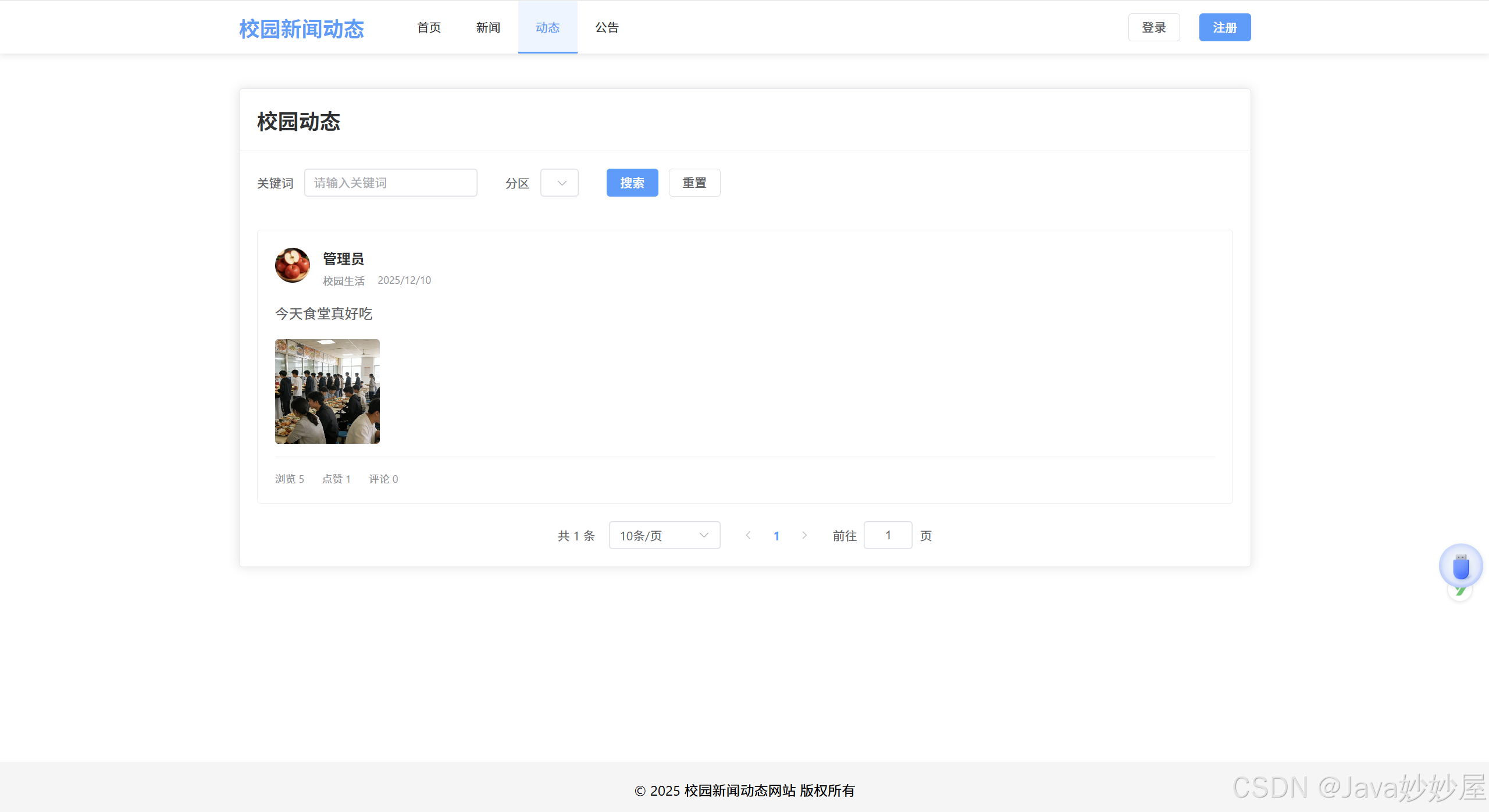Click the blue 注册 button

[1224, 27]
